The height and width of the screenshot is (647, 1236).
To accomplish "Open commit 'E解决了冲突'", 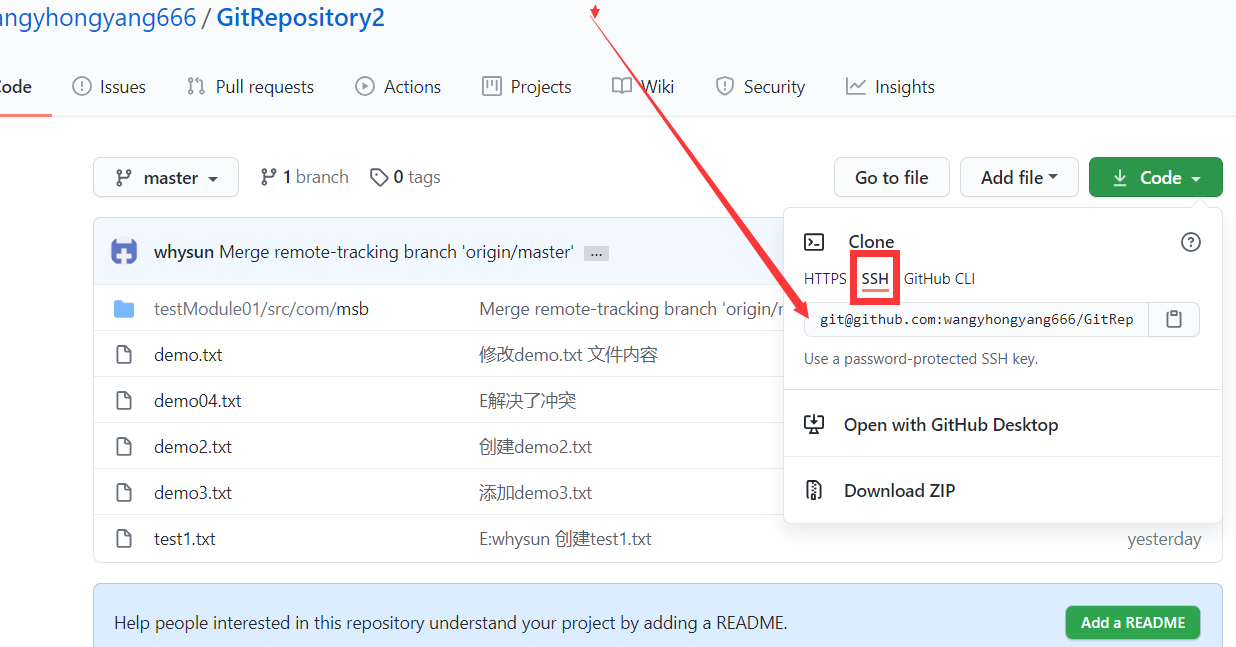I will point(528,401).
